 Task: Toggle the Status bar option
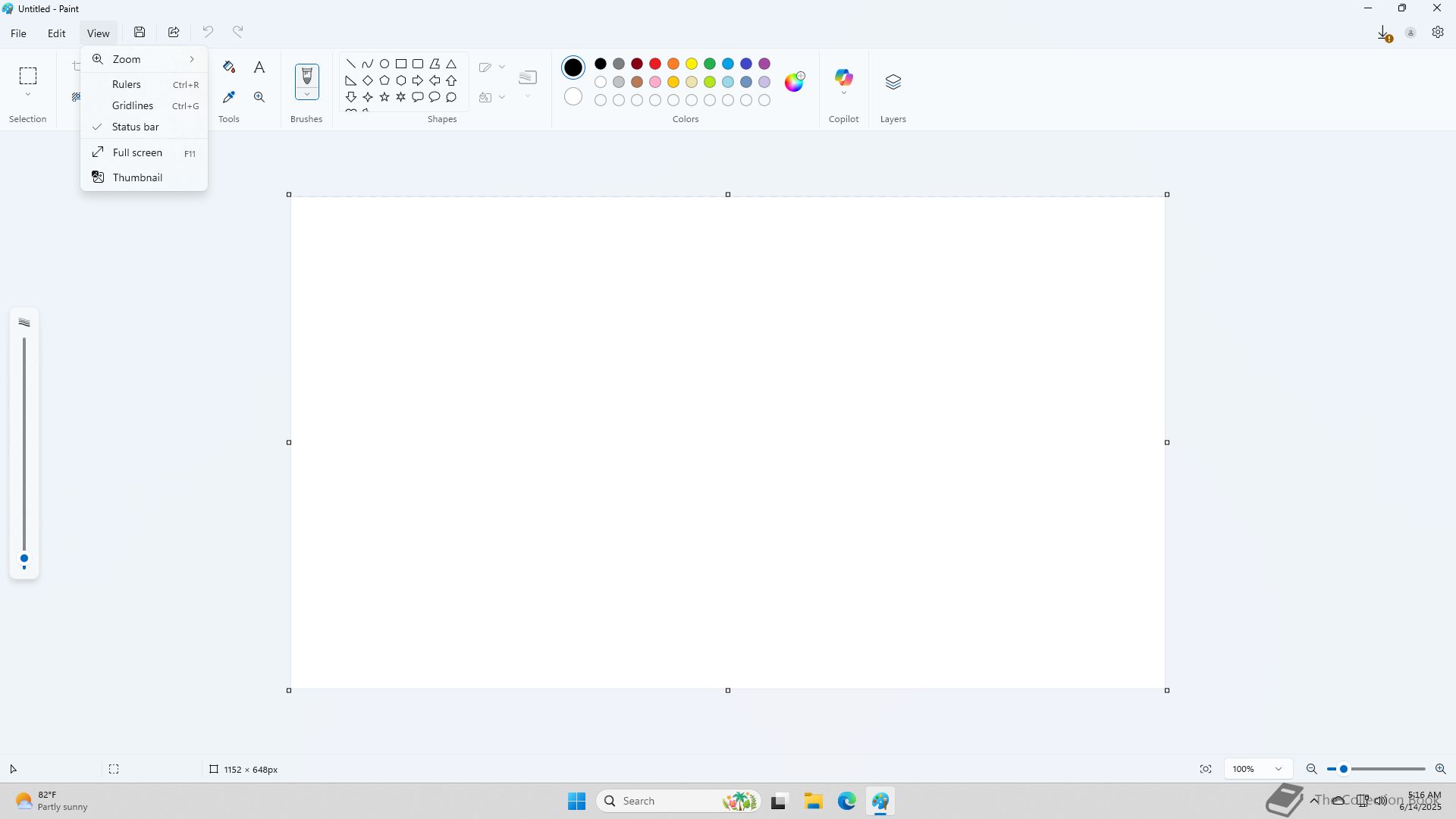pos(136,127)
